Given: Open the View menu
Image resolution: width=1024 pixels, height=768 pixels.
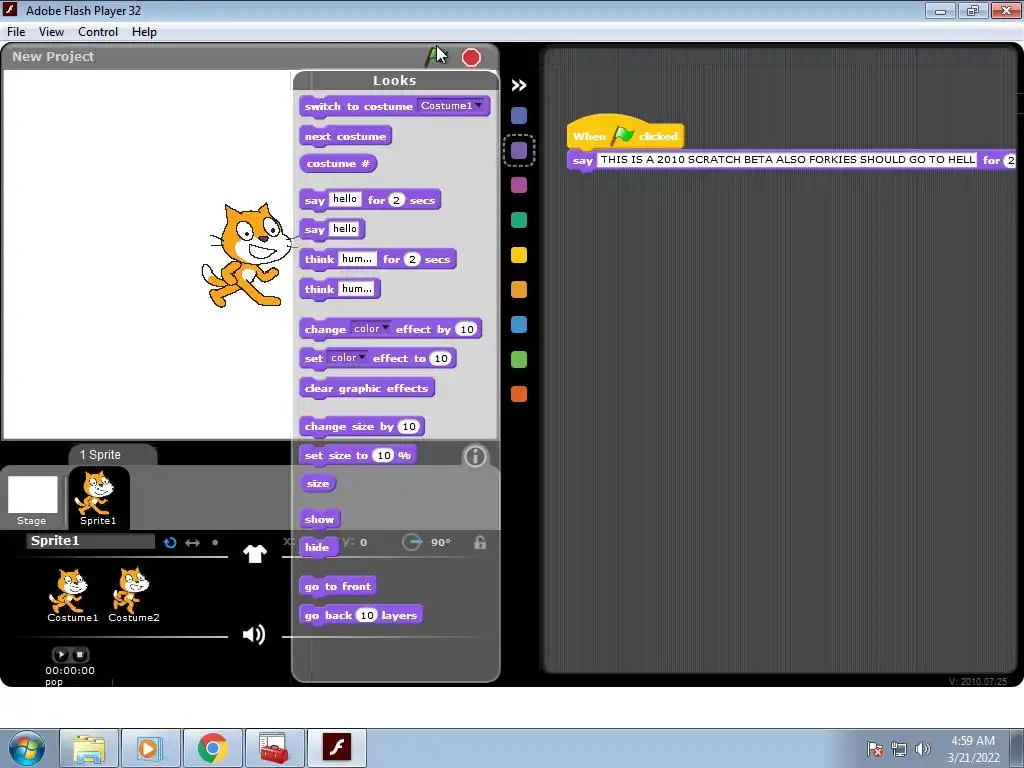Looking at the screenshot, I should (x=51, y=31).
